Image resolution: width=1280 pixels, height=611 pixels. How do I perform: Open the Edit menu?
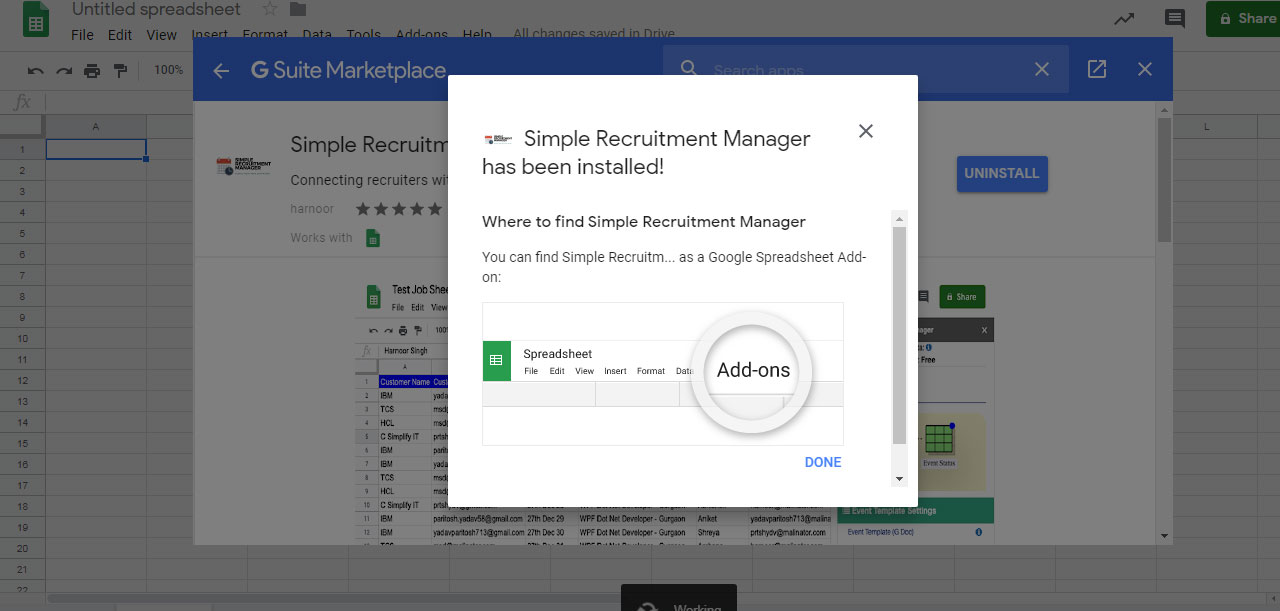click(x=120, y=34)
